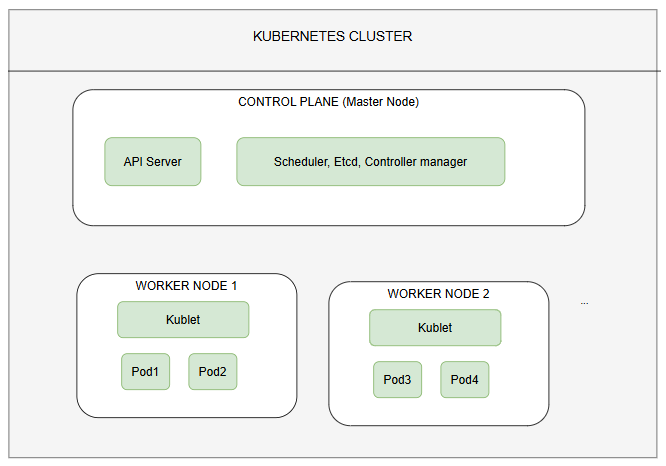Click the KUBERNETES CLUSTER title text
The width and height of the screenshot is (666, 466).
[333, 37]
